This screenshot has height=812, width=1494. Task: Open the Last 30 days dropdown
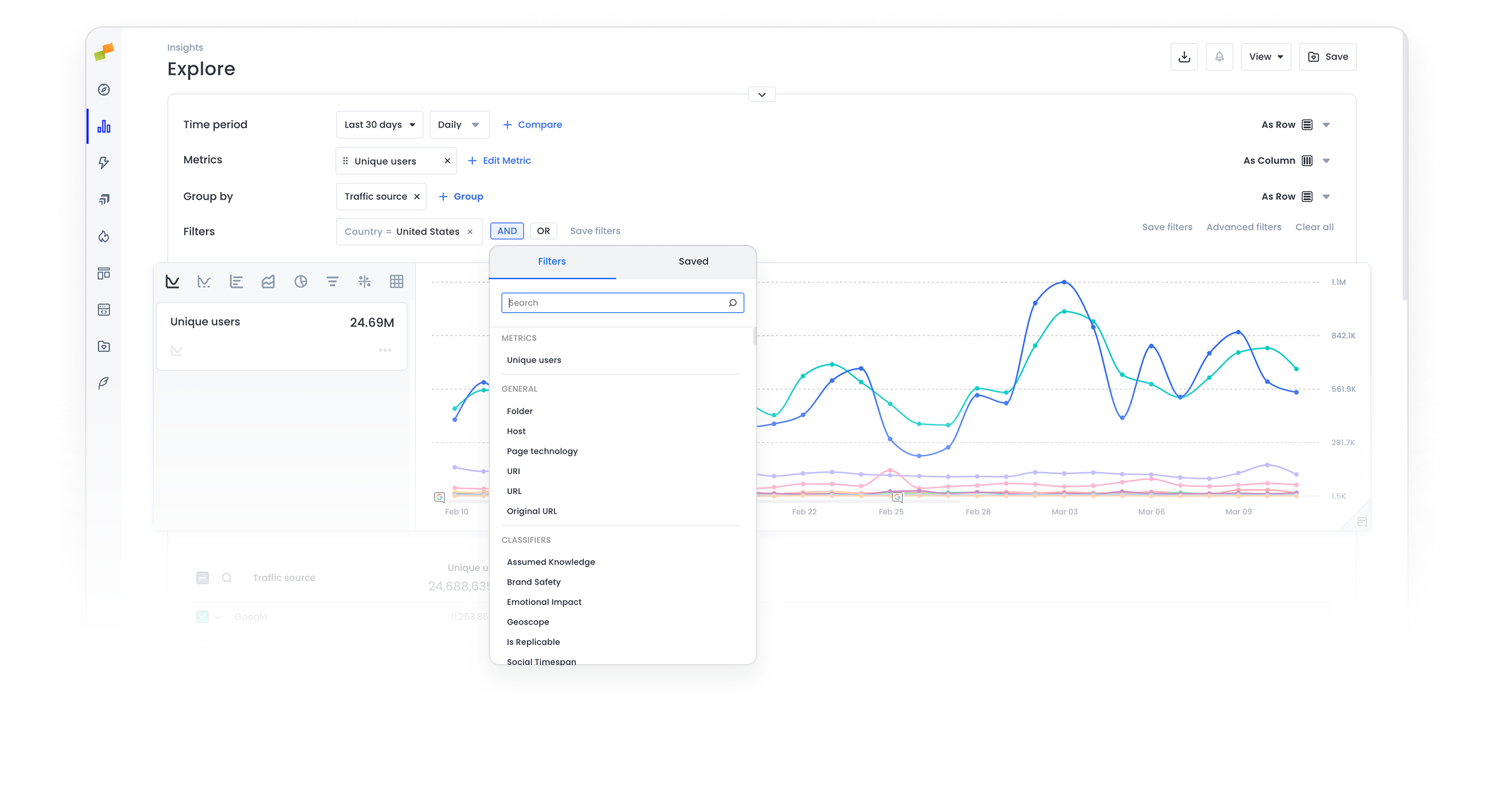click(379, 124)
